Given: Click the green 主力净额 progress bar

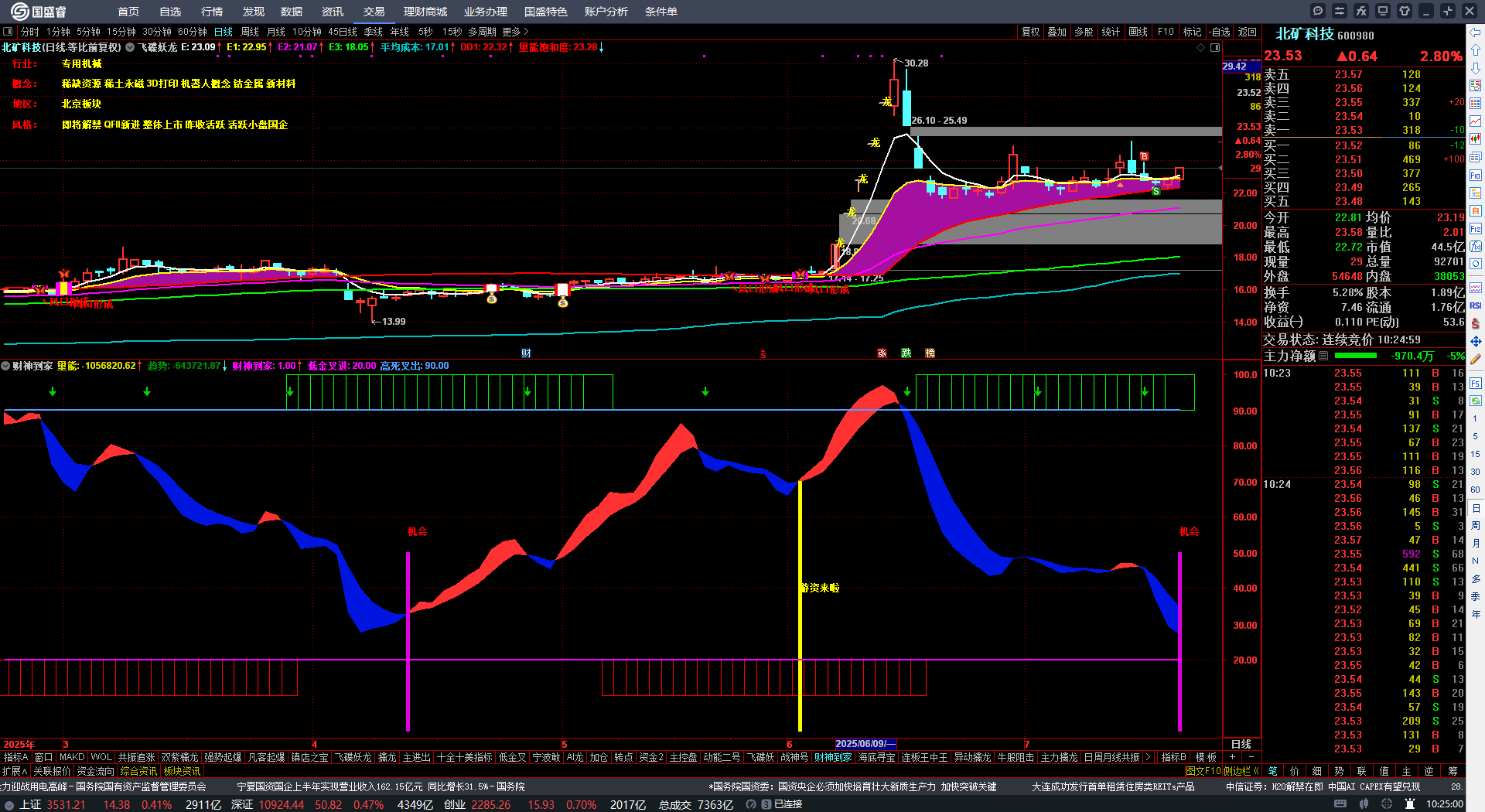Looking at the screenshot, I should [x=1356, y=356].
